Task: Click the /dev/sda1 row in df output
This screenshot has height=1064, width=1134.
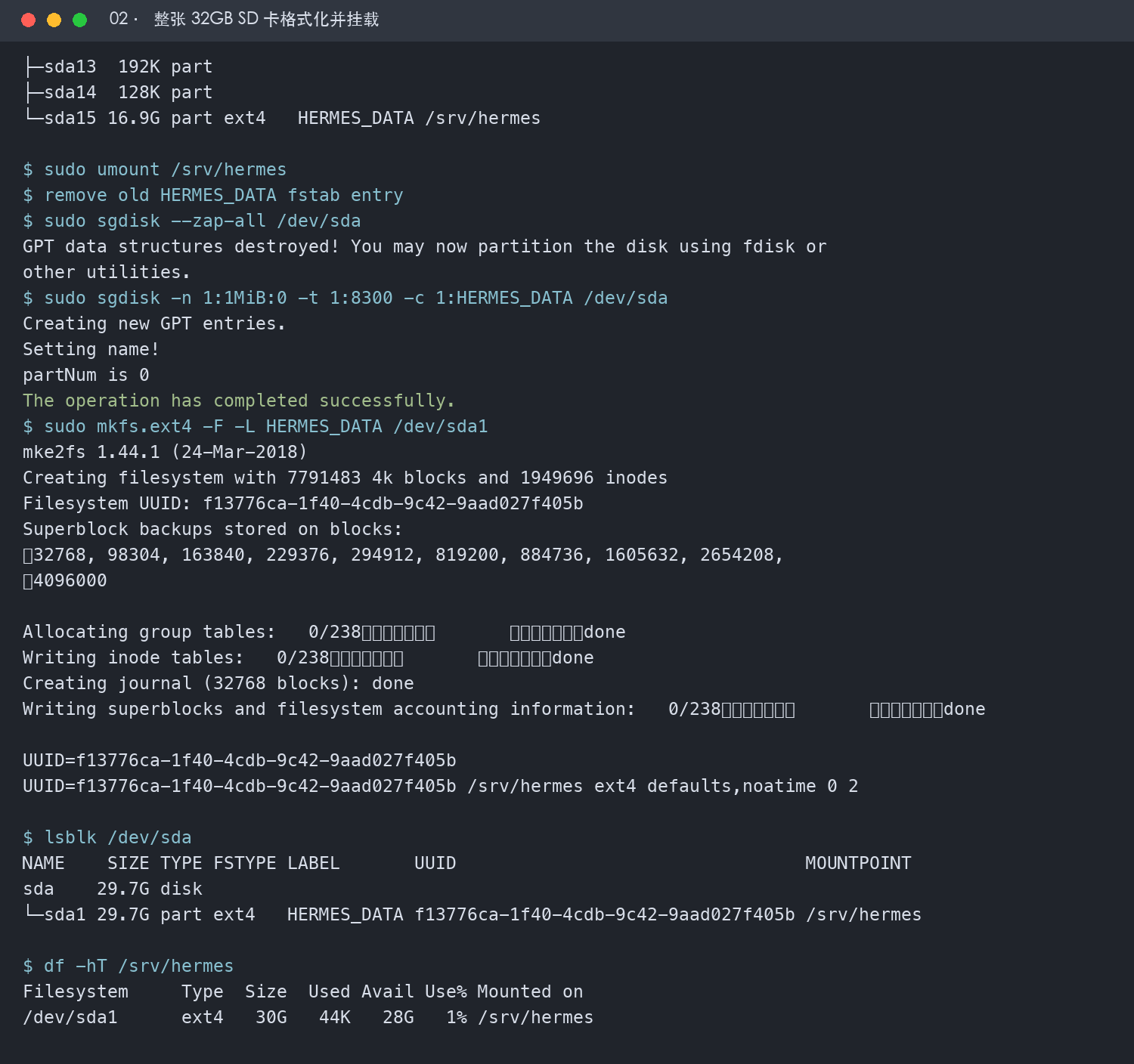Action: pyautogui.click(x=308, y=1017)
